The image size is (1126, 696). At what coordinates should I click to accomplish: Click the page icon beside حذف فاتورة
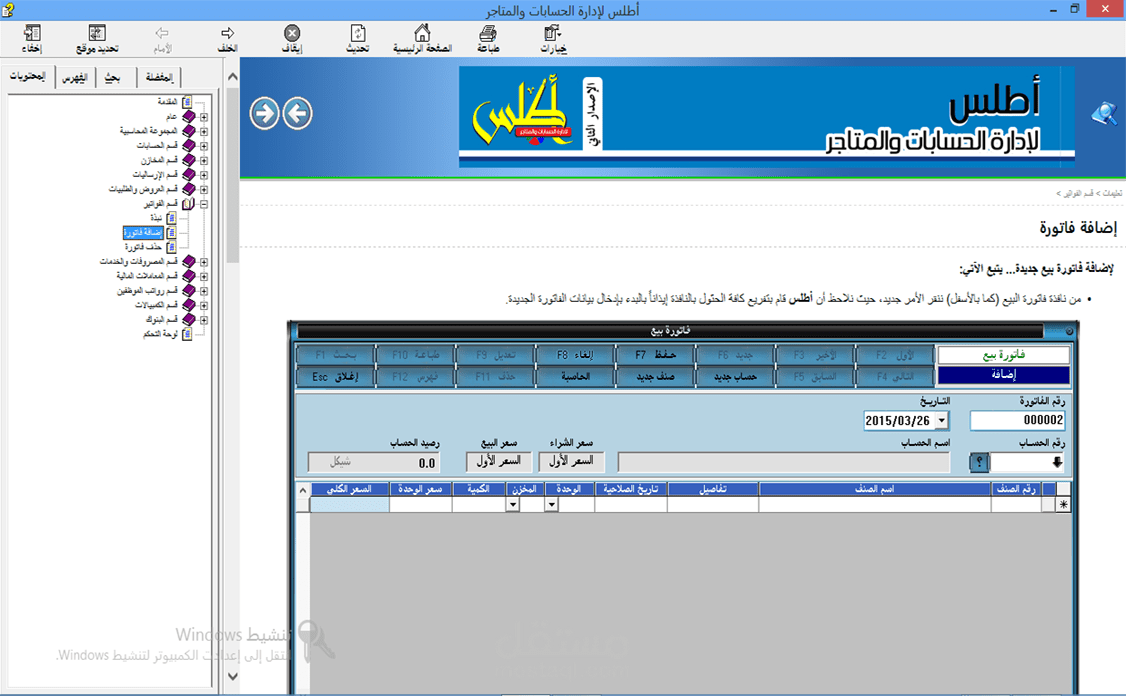(x=172, y=247)
